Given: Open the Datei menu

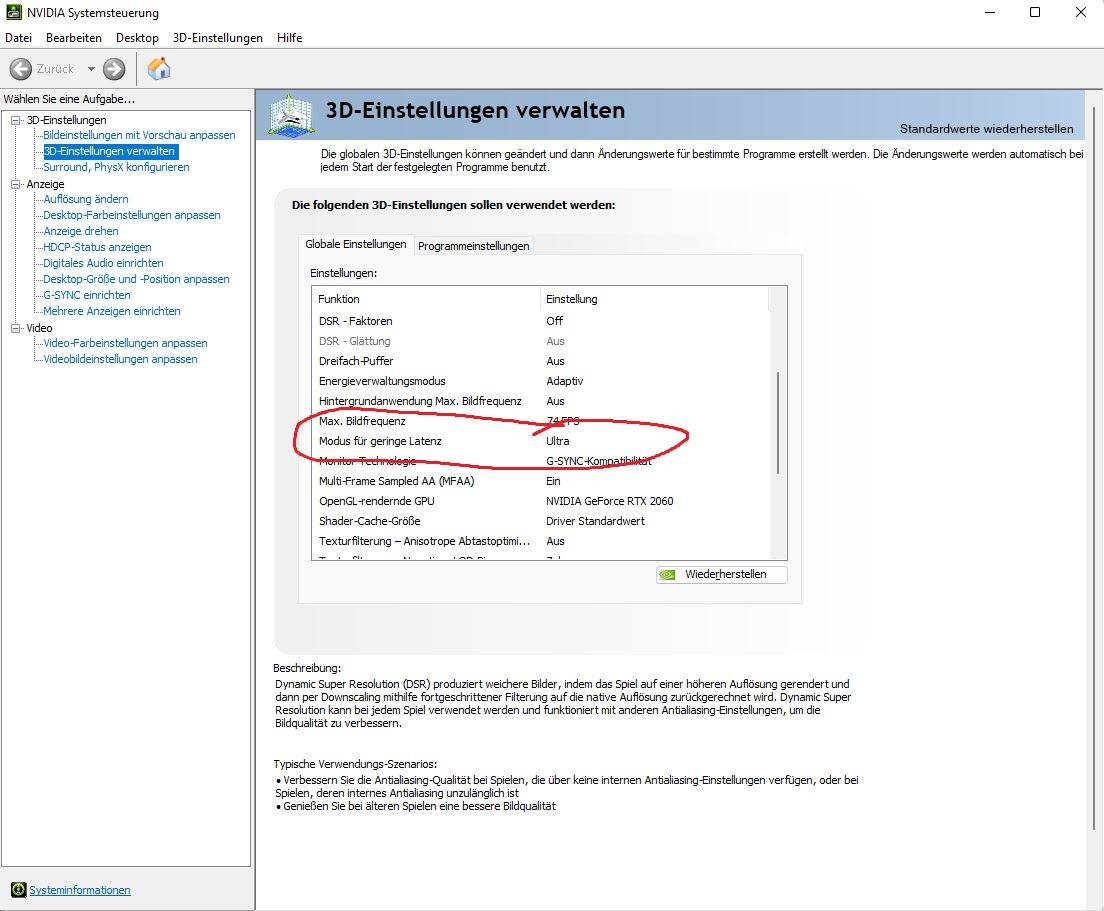Looking at the screenshot, I should (x=18, y=38).
